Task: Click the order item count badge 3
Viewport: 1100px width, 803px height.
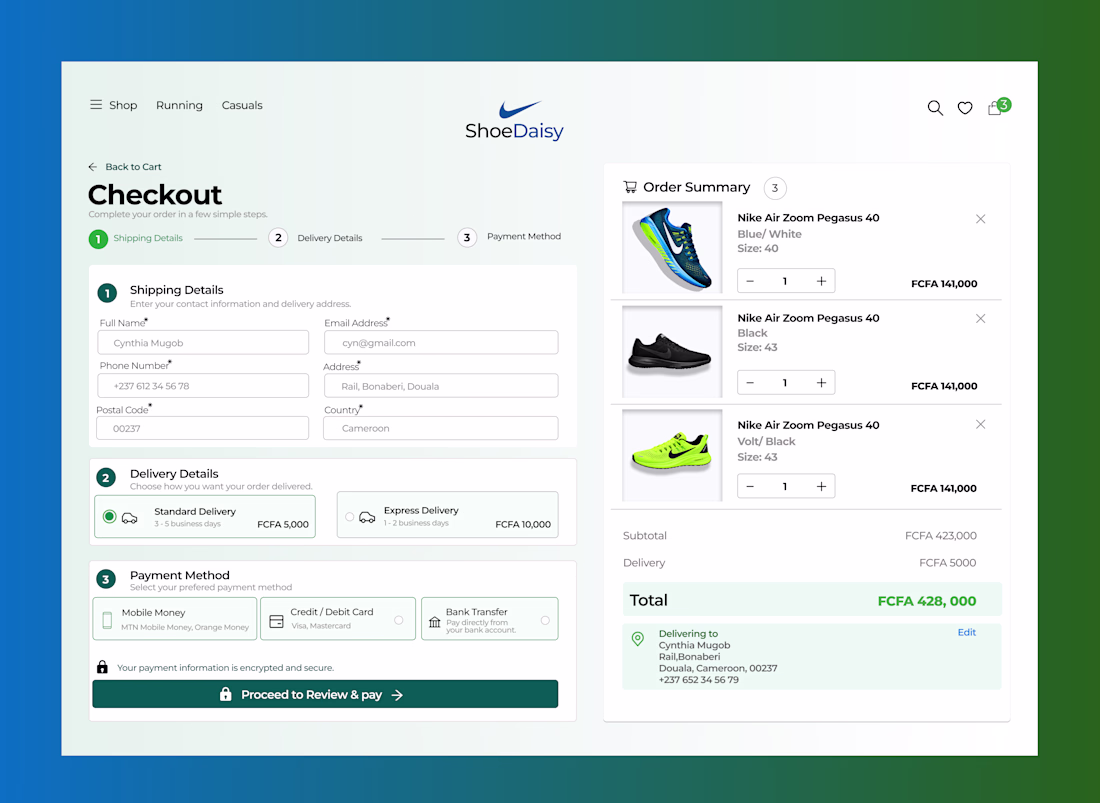Action: coord(774,188)
